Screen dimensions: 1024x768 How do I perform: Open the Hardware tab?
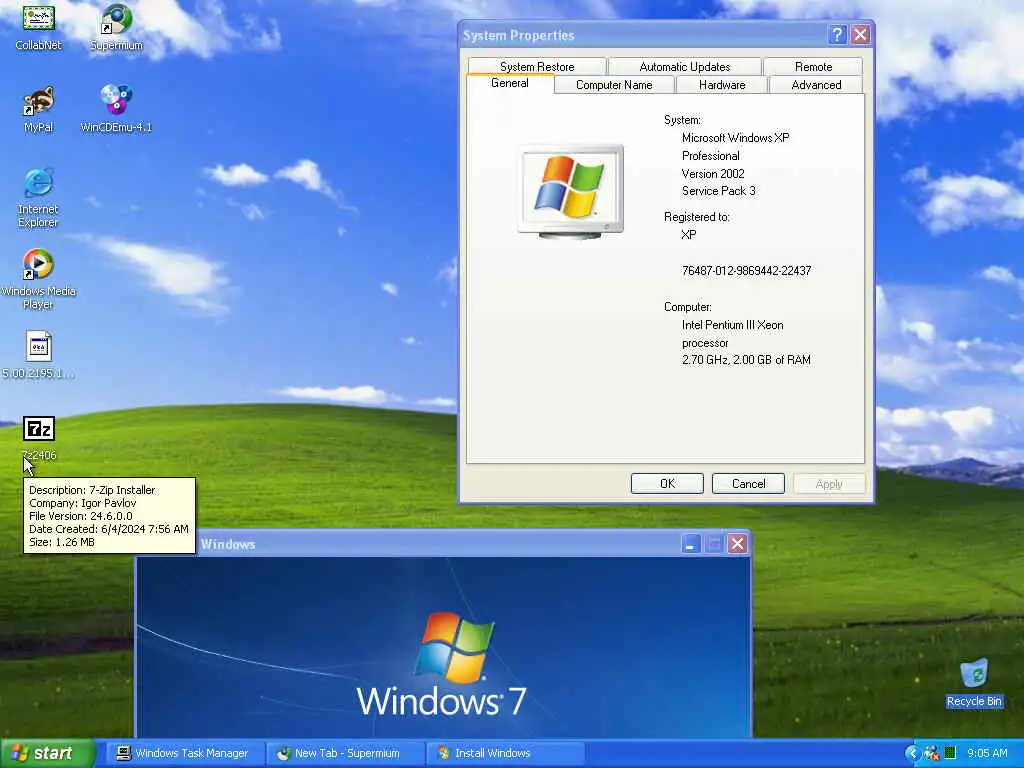pos(722,85)
